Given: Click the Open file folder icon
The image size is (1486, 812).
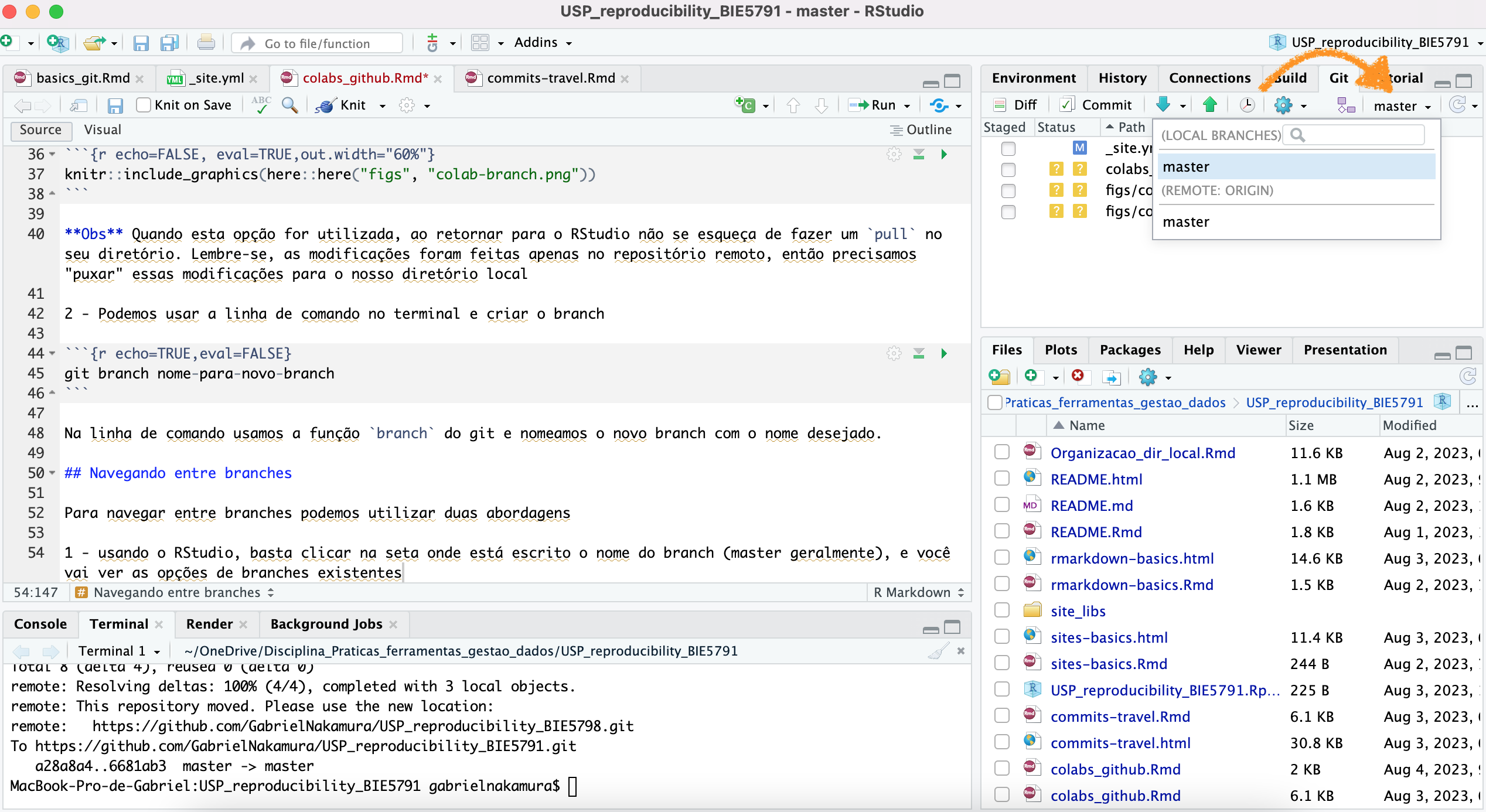Looking at the screenshot, I should point(94,43).
